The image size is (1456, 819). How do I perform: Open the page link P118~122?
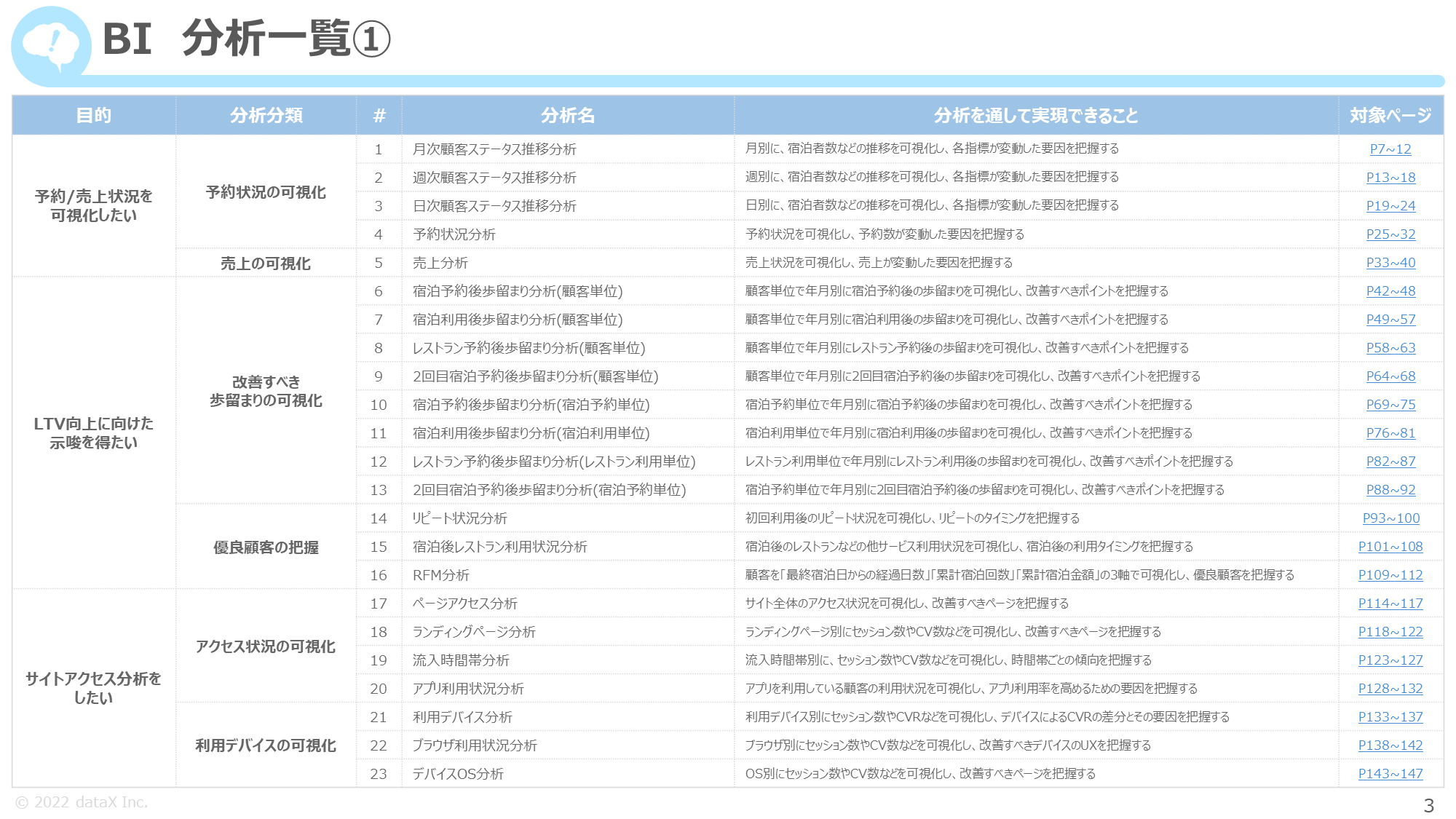point(1390,632)
